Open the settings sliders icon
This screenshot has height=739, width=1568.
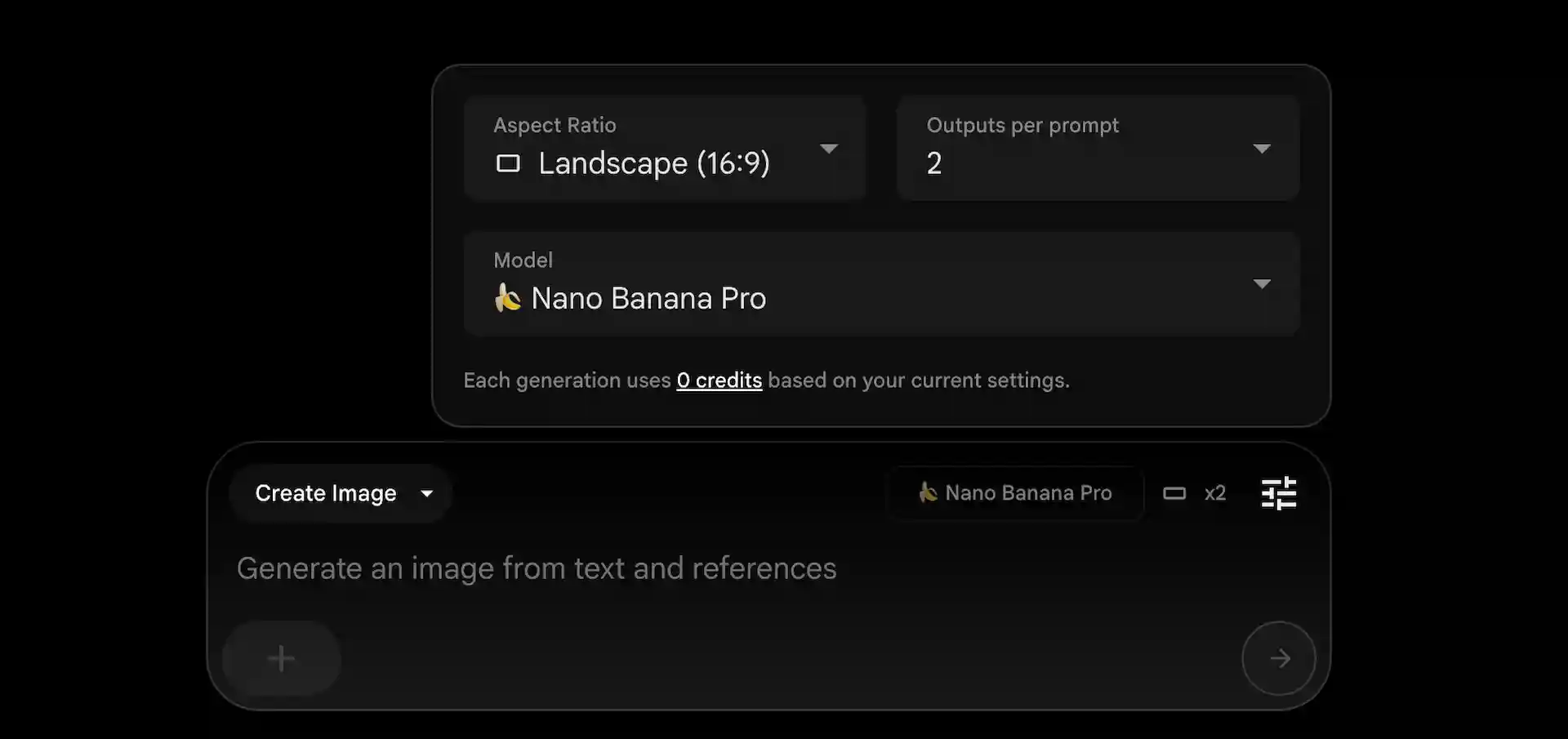coord(1279,493)
